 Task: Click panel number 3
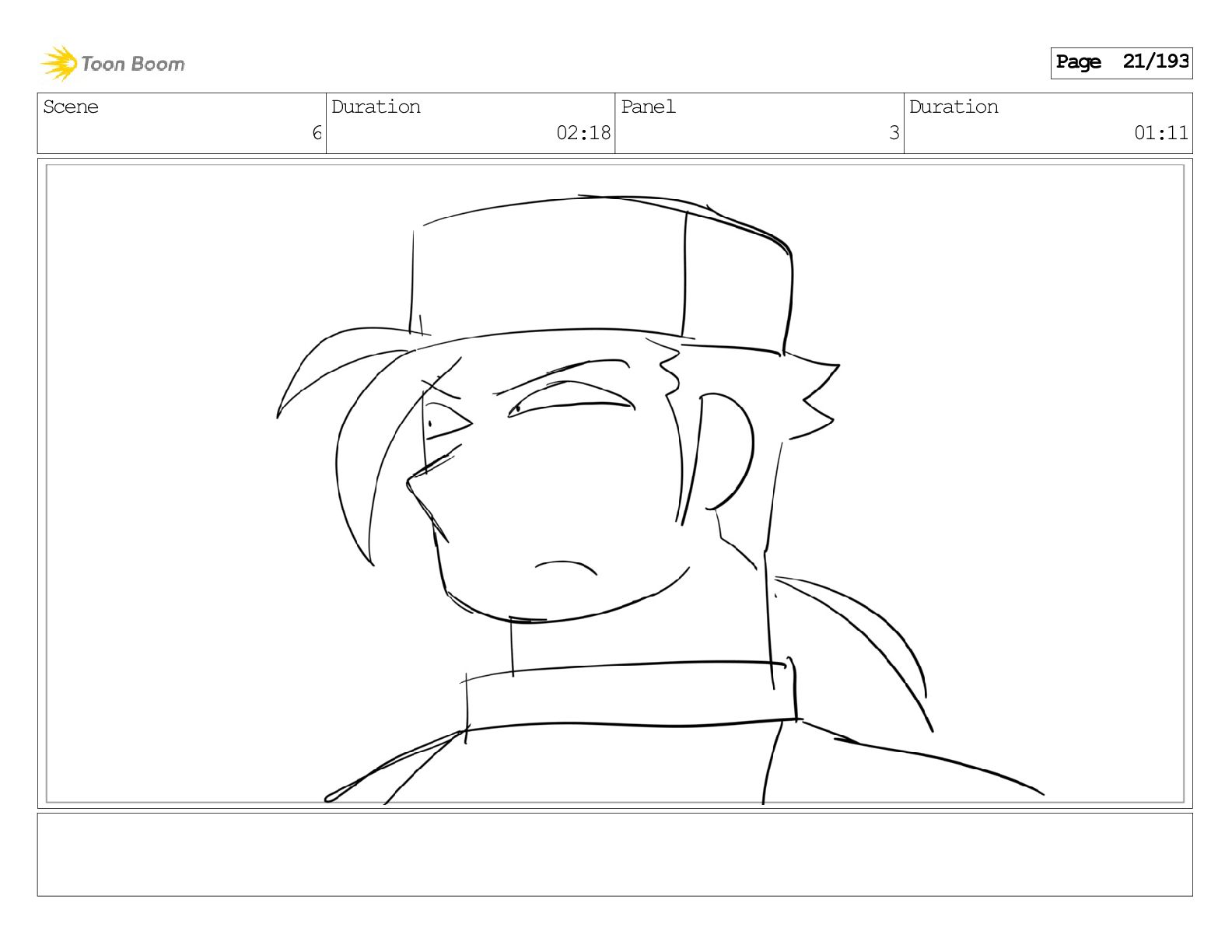(x=894, y=133)
